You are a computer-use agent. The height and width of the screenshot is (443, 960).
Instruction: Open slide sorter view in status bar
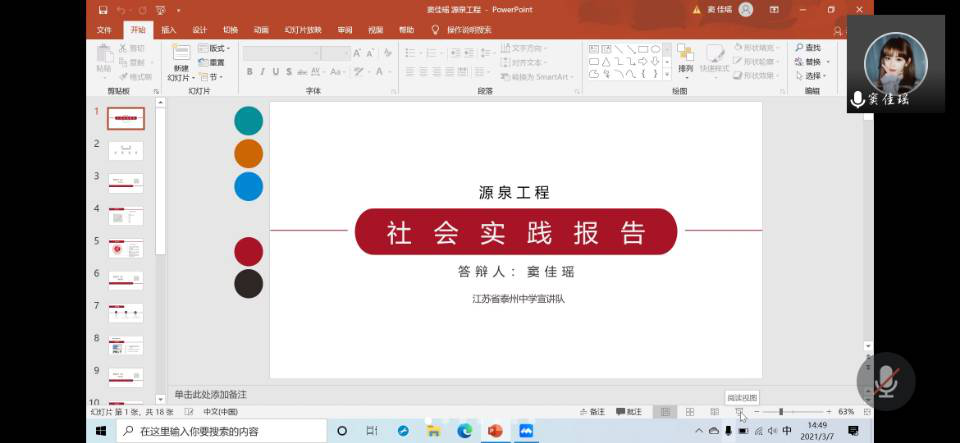[x=689, y=412]
